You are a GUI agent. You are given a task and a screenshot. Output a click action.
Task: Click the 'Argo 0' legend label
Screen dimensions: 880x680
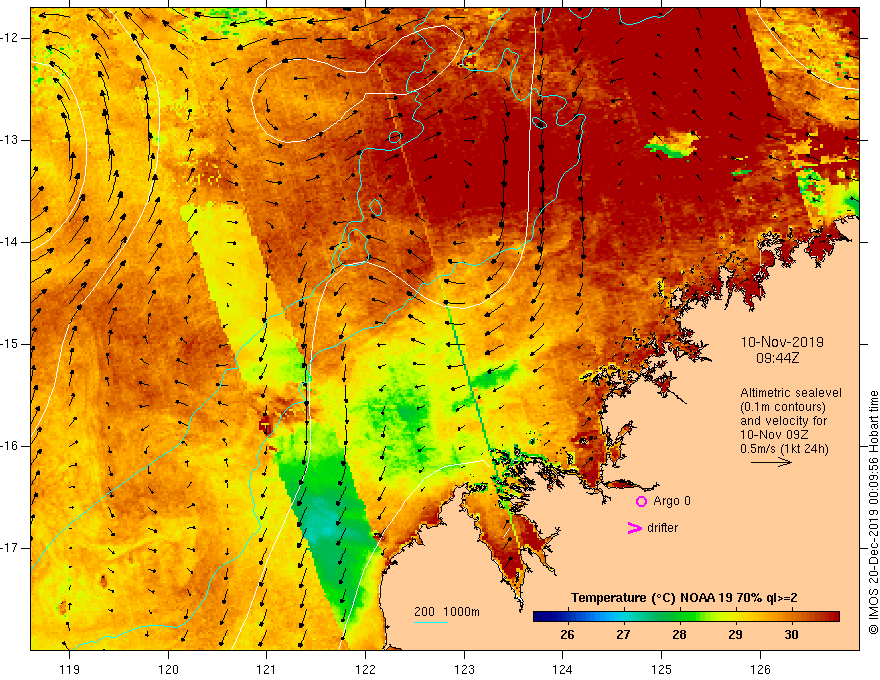click(x=672, y=501)
